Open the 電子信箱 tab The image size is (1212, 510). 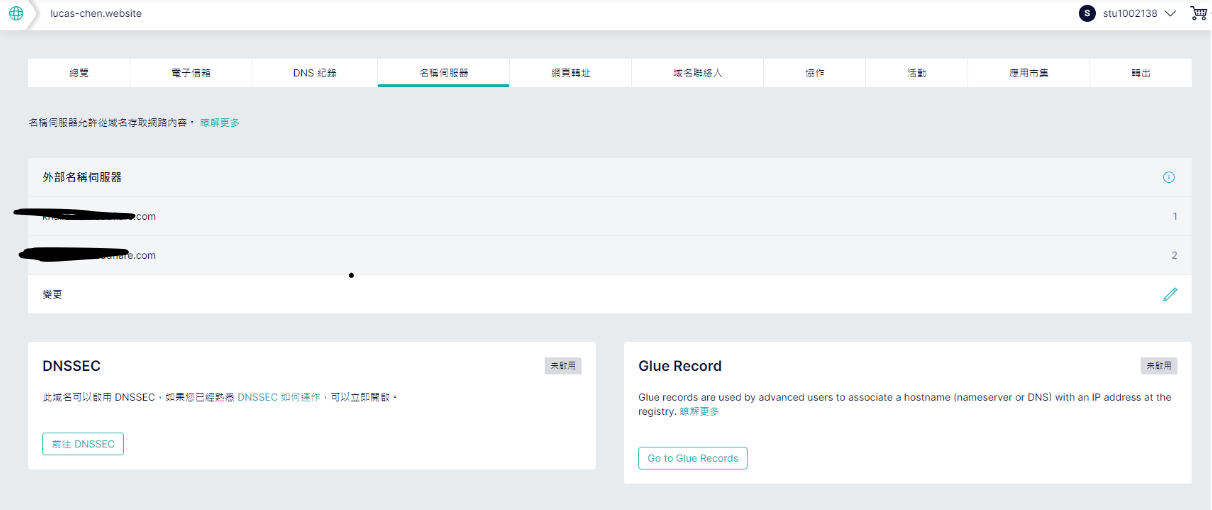tap(191, 73)
